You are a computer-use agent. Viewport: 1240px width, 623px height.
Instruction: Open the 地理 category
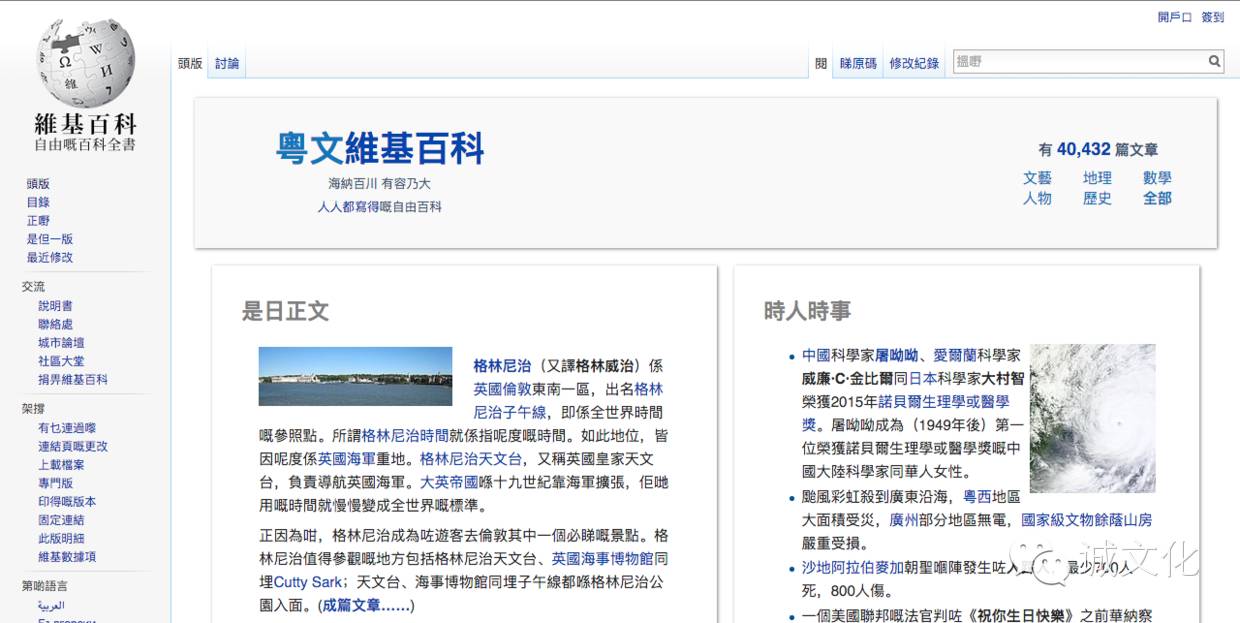(x=1097, y=178)
